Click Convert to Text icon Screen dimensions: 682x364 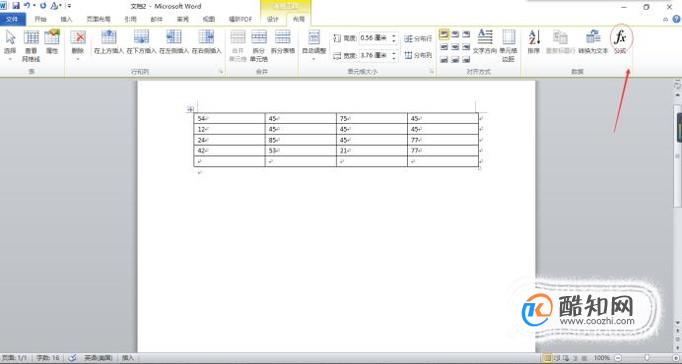(593, 42)
